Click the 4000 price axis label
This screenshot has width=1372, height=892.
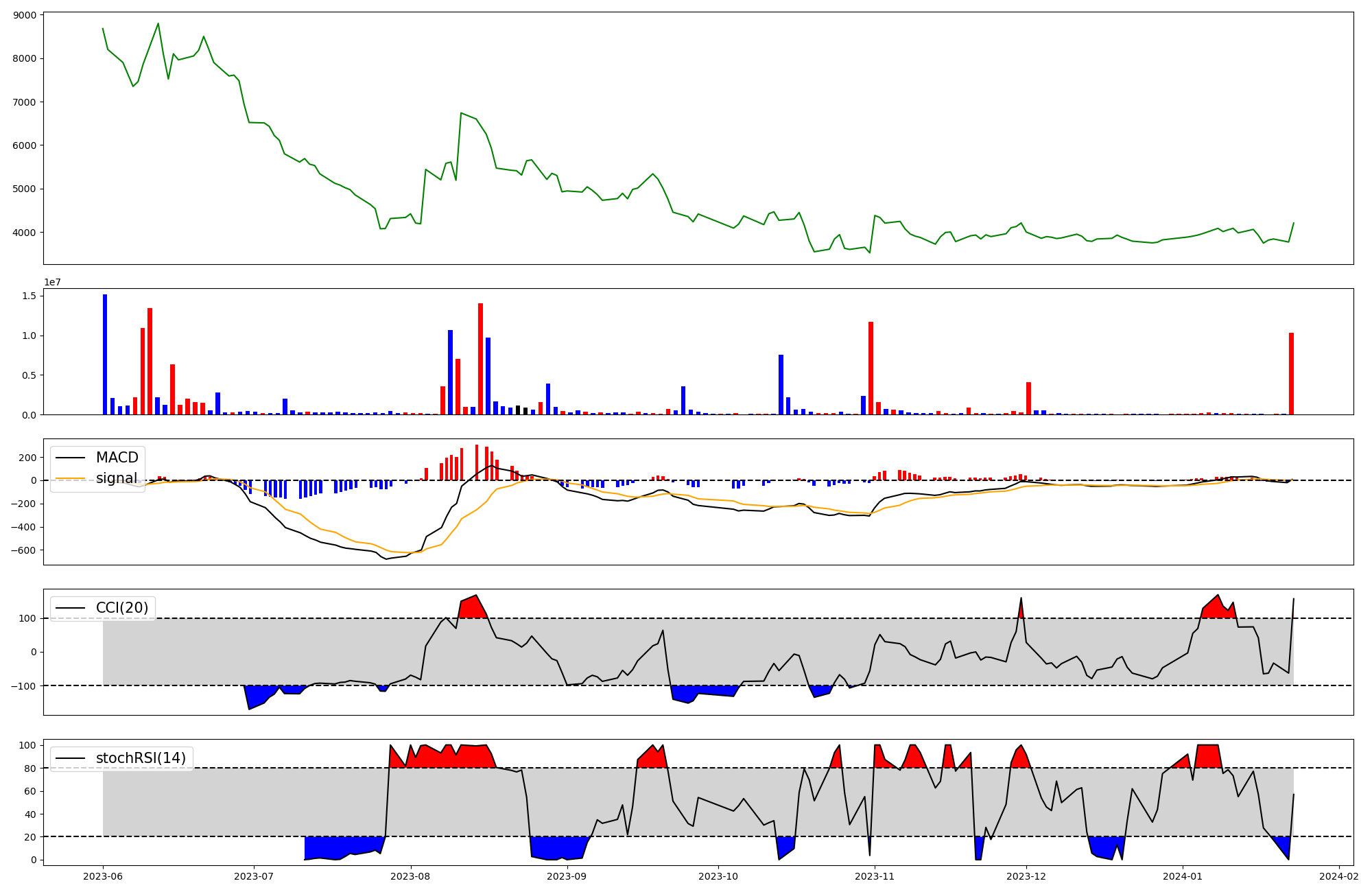(25, 233)
